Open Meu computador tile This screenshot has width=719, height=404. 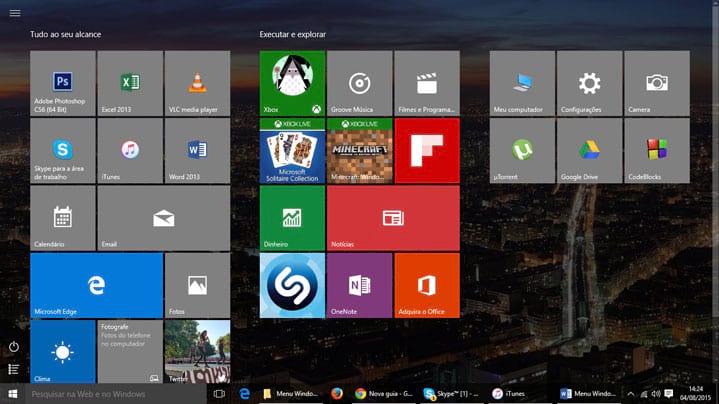pyautogui.click(x=522, y=83)
